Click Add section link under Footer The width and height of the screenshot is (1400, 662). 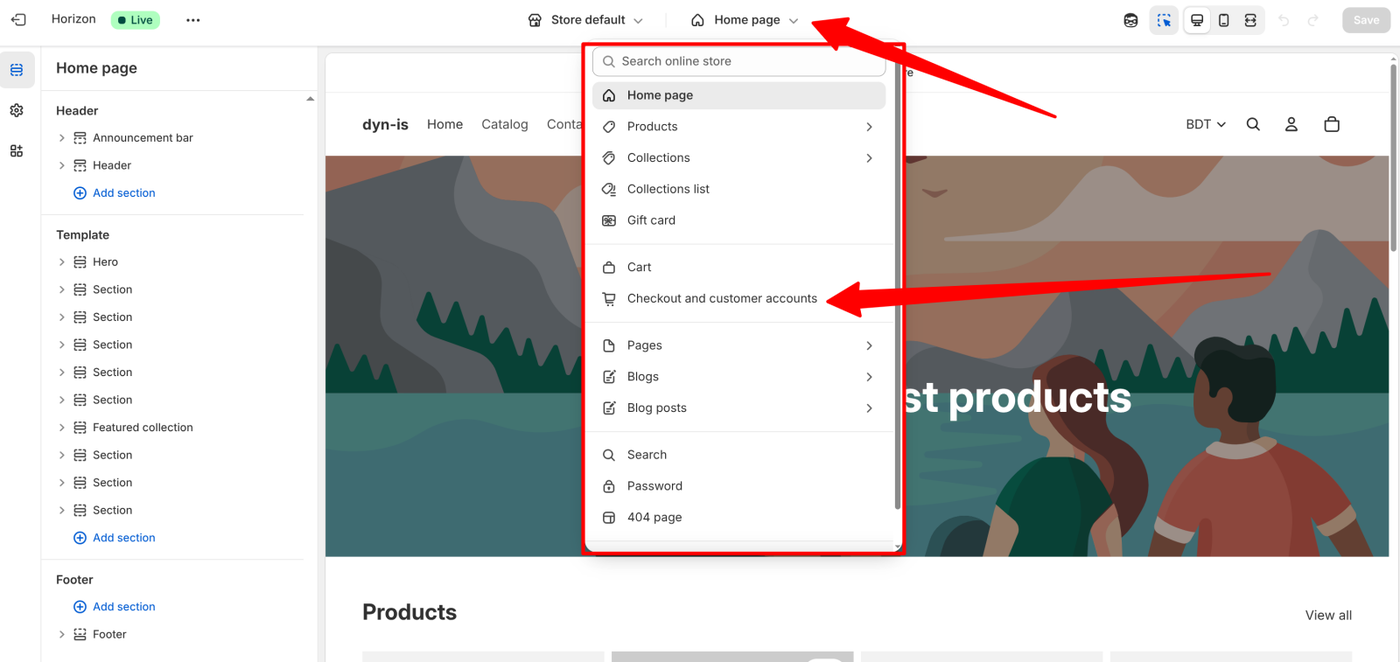(123, 607)
